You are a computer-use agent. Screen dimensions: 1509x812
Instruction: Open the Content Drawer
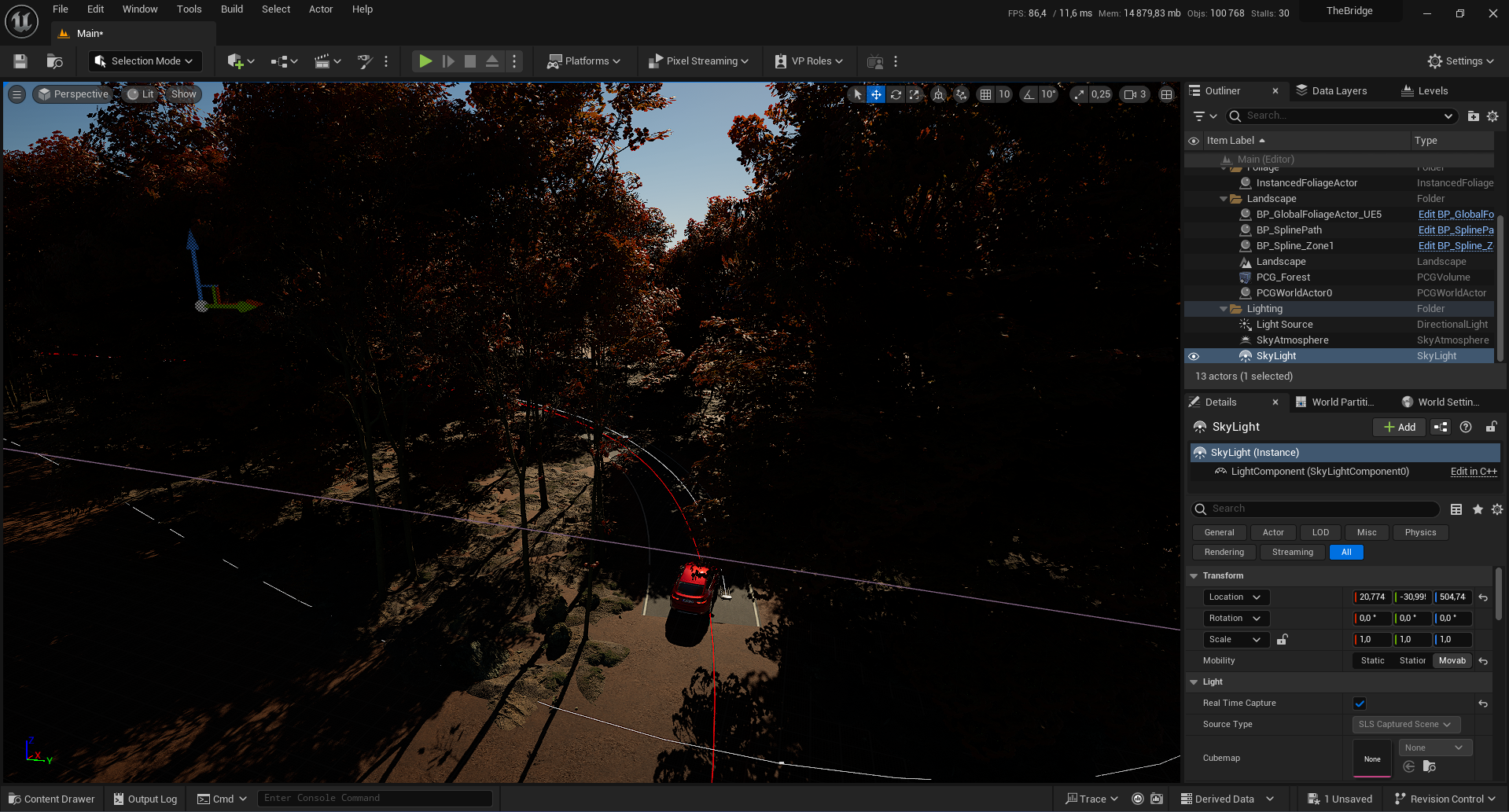[x=52, y=799]
